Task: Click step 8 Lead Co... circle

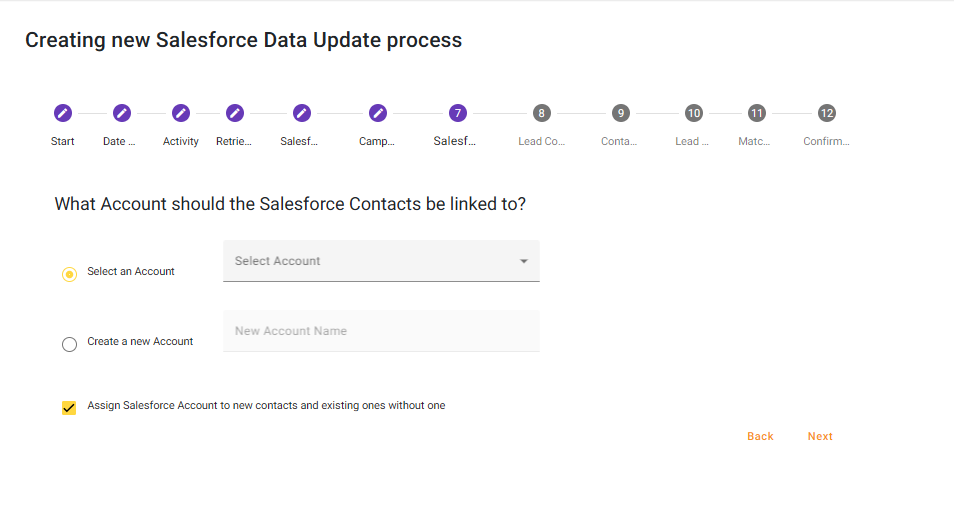Action: point(541,113)
